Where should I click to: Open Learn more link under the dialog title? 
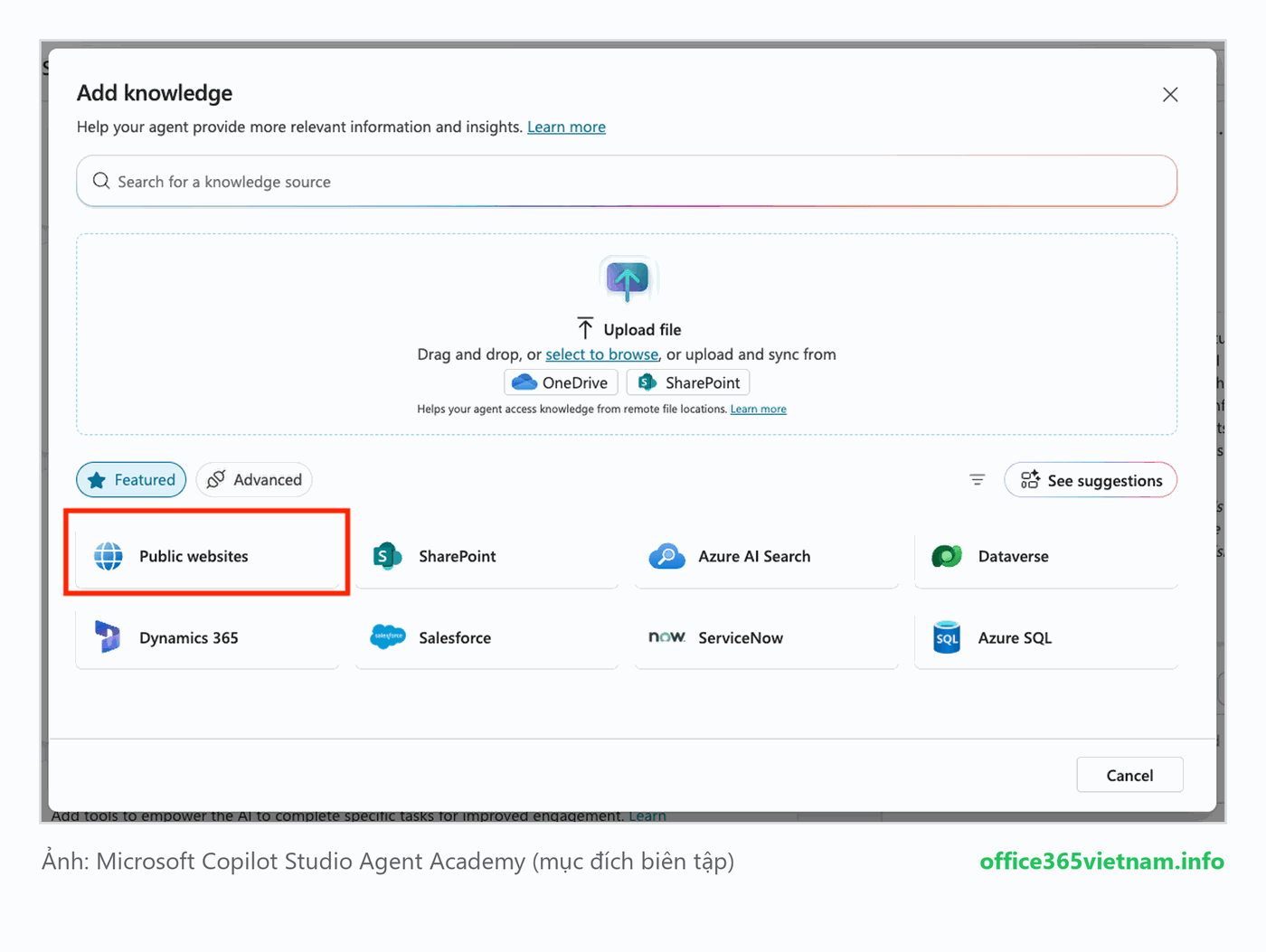566,127
